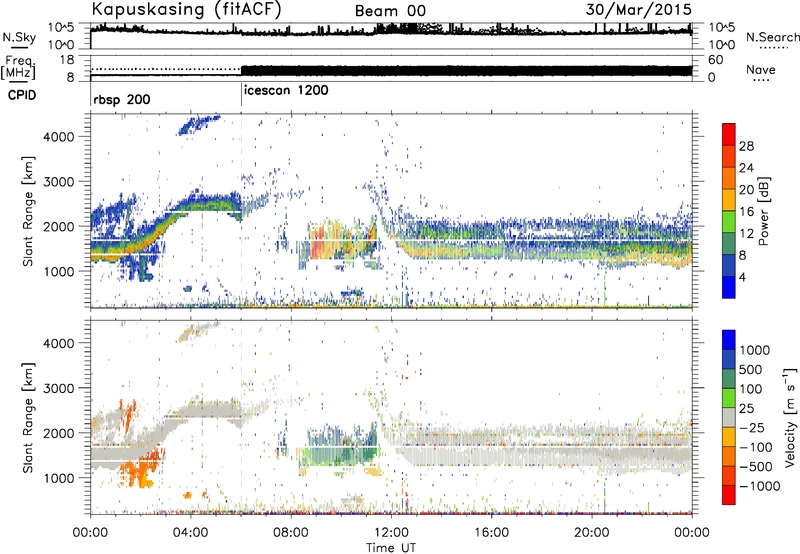Click the '18' tick of the frequency axis
The height and width of the screenshot is (554, 800).
pyautogui.click(x=66, y=60)
